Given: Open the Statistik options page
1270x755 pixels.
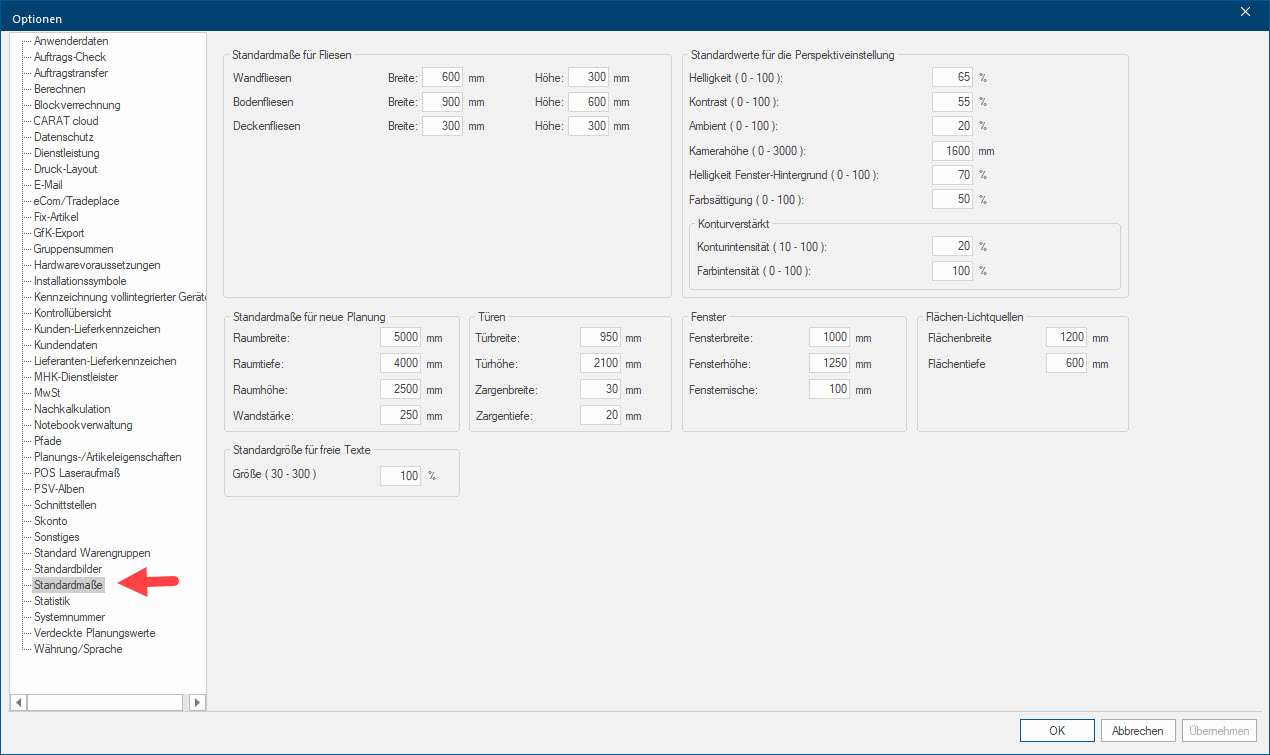Looking at the screenshot, I should 52,601.
